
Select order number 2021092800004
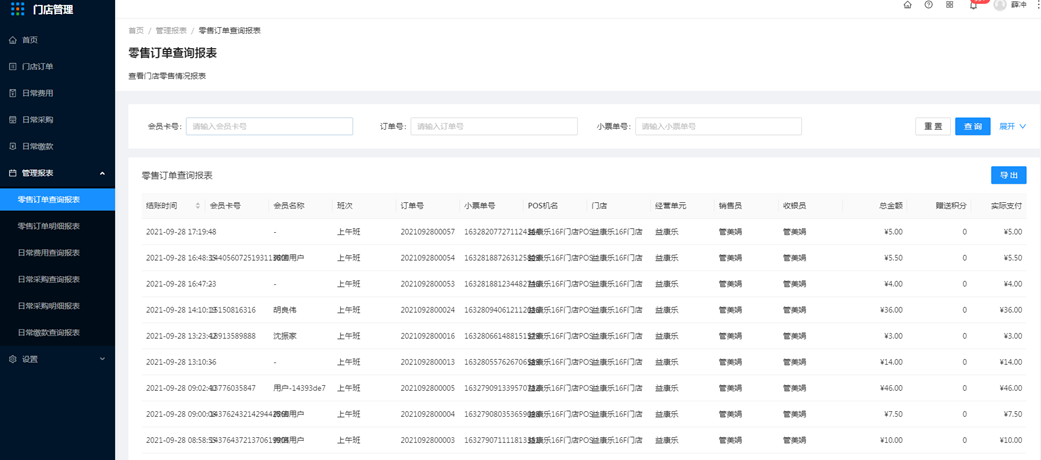tap(428, 414)
